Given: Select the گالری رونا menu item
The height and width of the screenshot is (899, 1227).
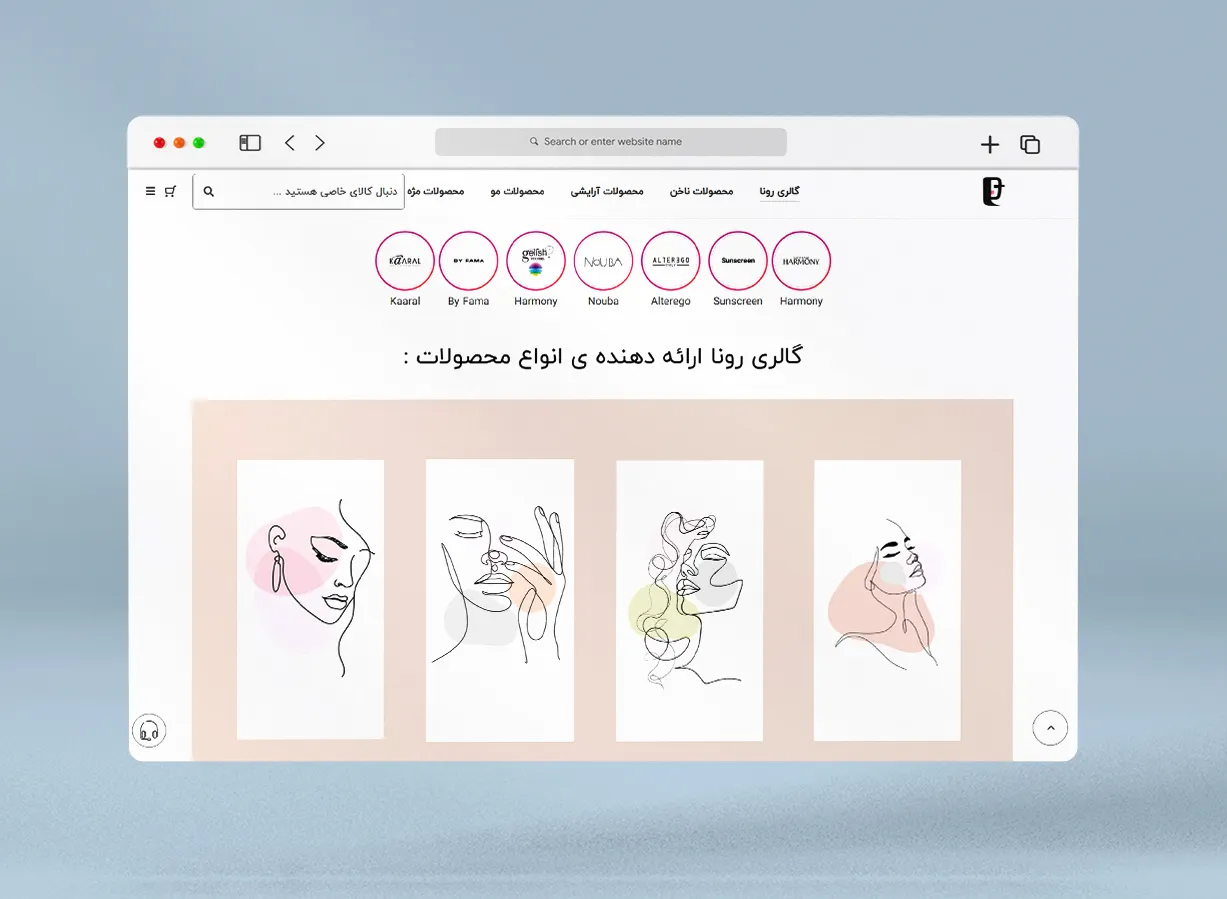Looking at the screenshot, I should point(779,191).
